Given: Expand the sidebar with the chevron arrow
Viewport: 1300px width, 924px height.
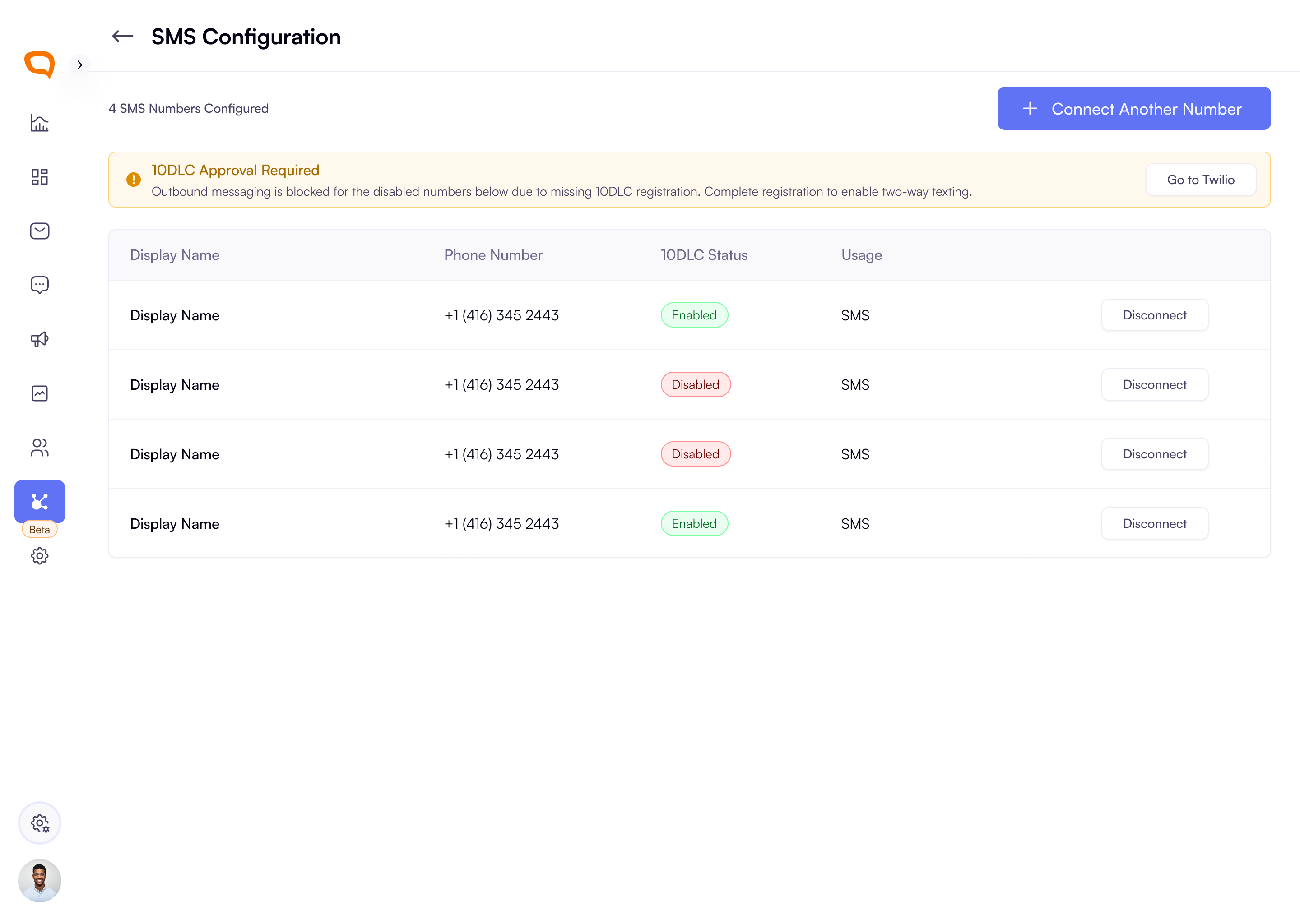Looking at the screenshot, I should pyautogui.click(x=80, y=65).
